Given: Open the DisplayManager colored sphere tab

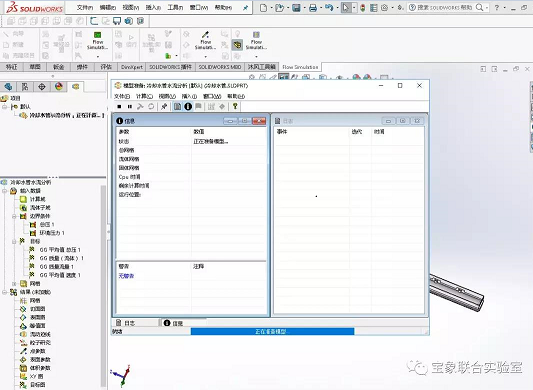Looking at the screenshot, I should pyautogui.click(x=59, y=87).
